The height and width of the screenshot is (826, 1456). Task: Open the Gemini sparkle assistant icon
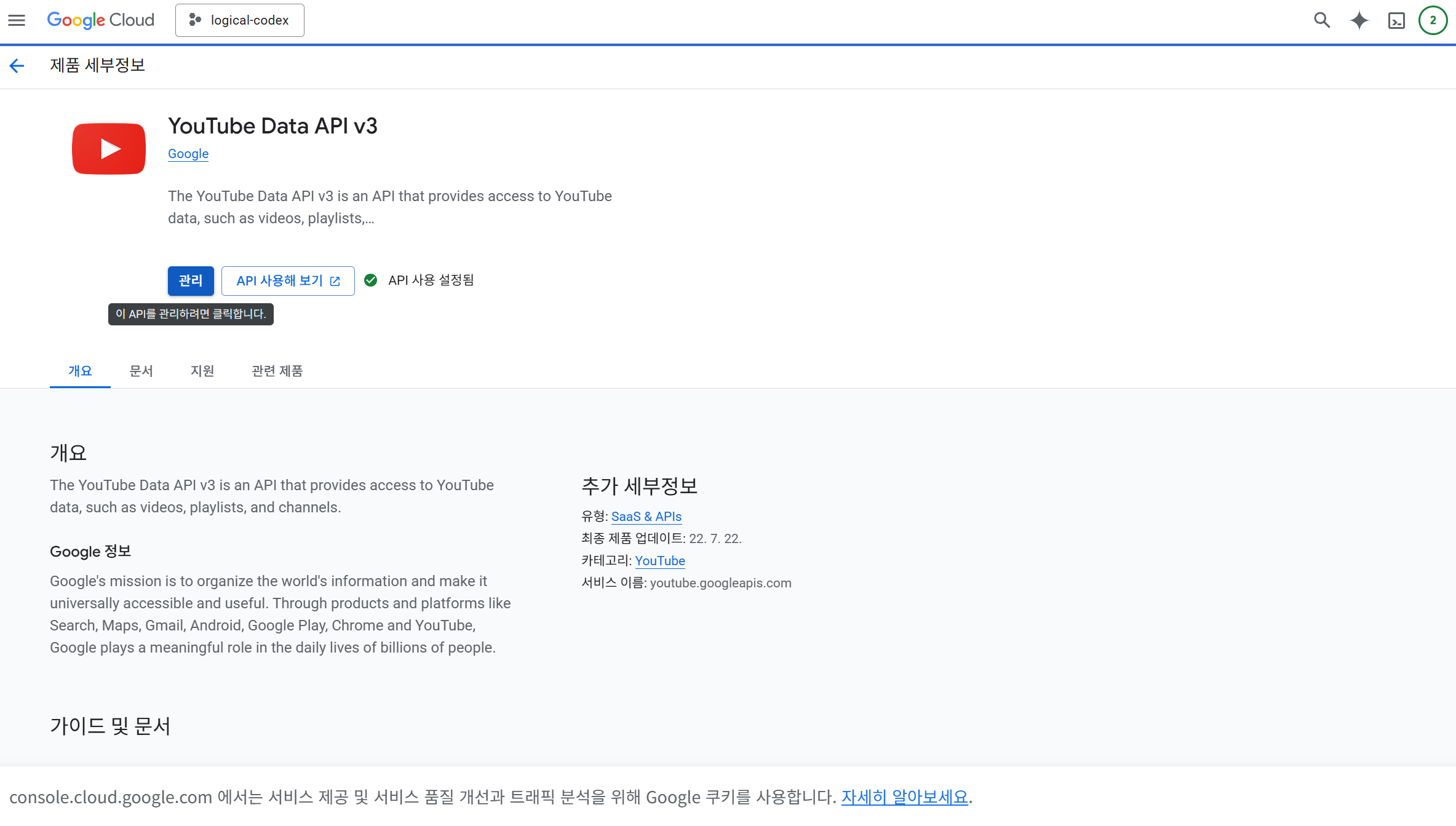point(1359,20)
